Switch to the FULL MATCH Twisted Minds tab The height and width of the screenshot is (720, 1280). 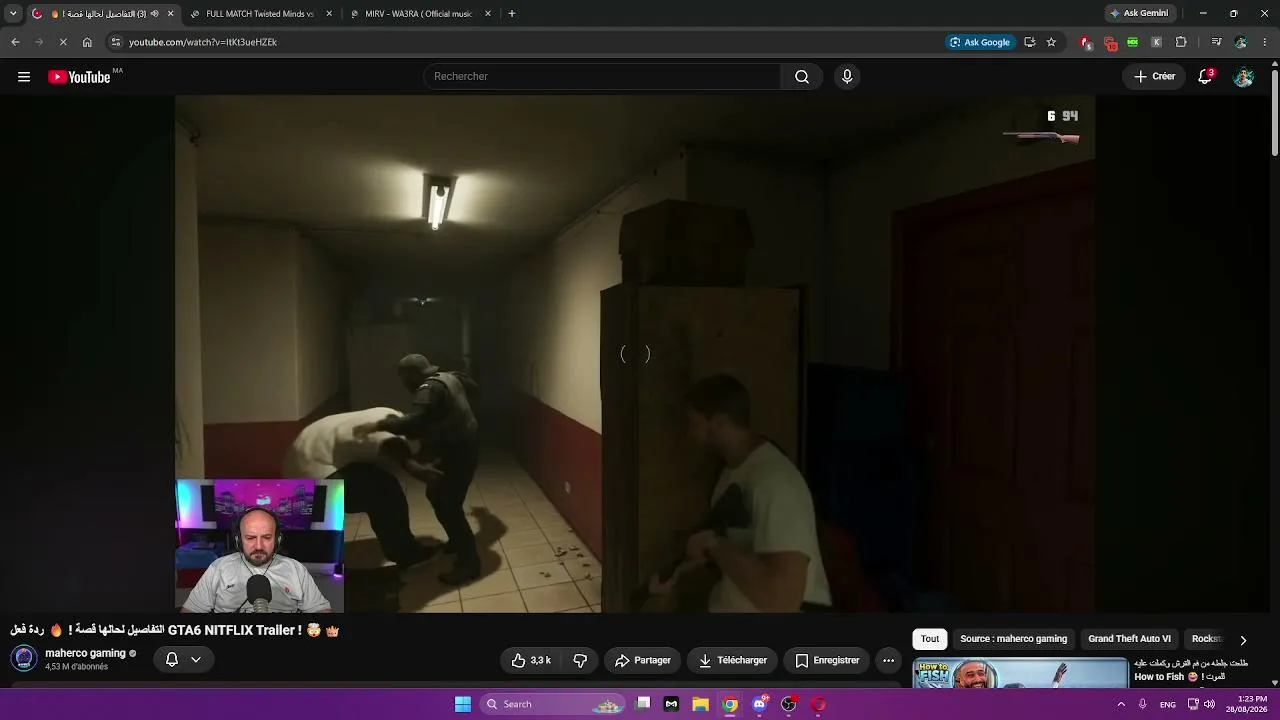262,14
